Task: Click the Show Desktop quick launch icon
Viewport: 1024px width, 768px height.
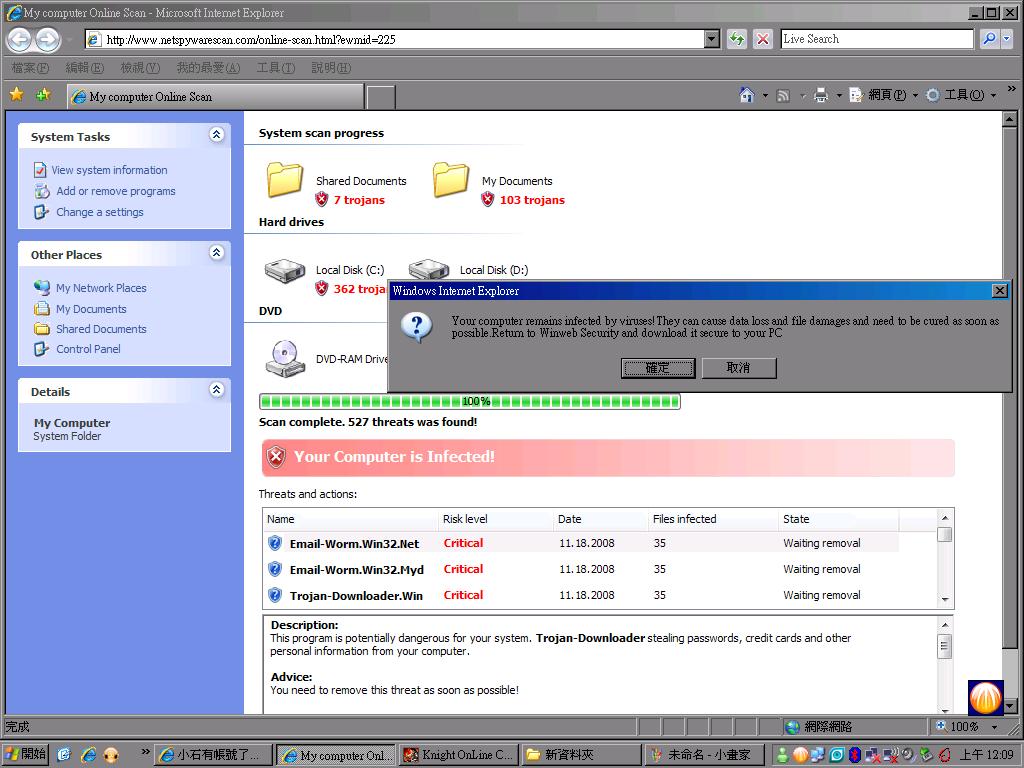Action: coord(64,755)
